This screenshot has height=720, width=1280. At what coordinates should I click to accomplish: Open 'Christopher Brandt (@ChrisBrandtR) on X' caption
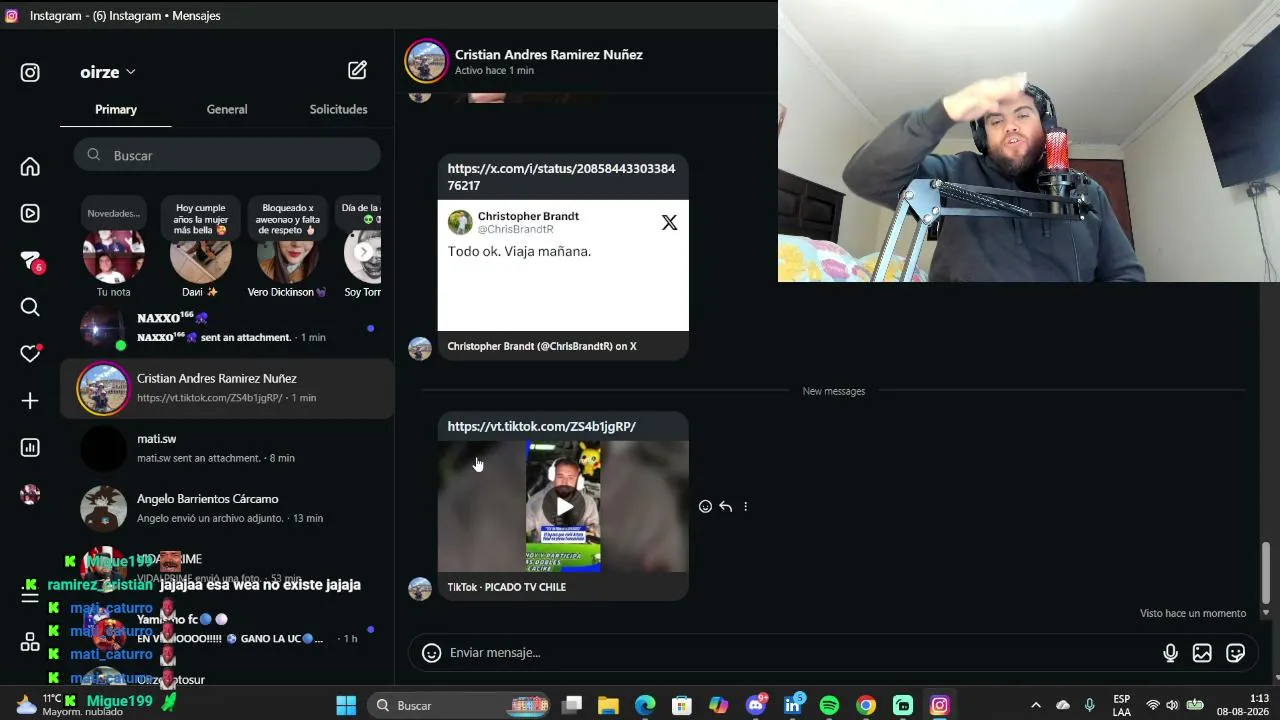coord(542,347)
